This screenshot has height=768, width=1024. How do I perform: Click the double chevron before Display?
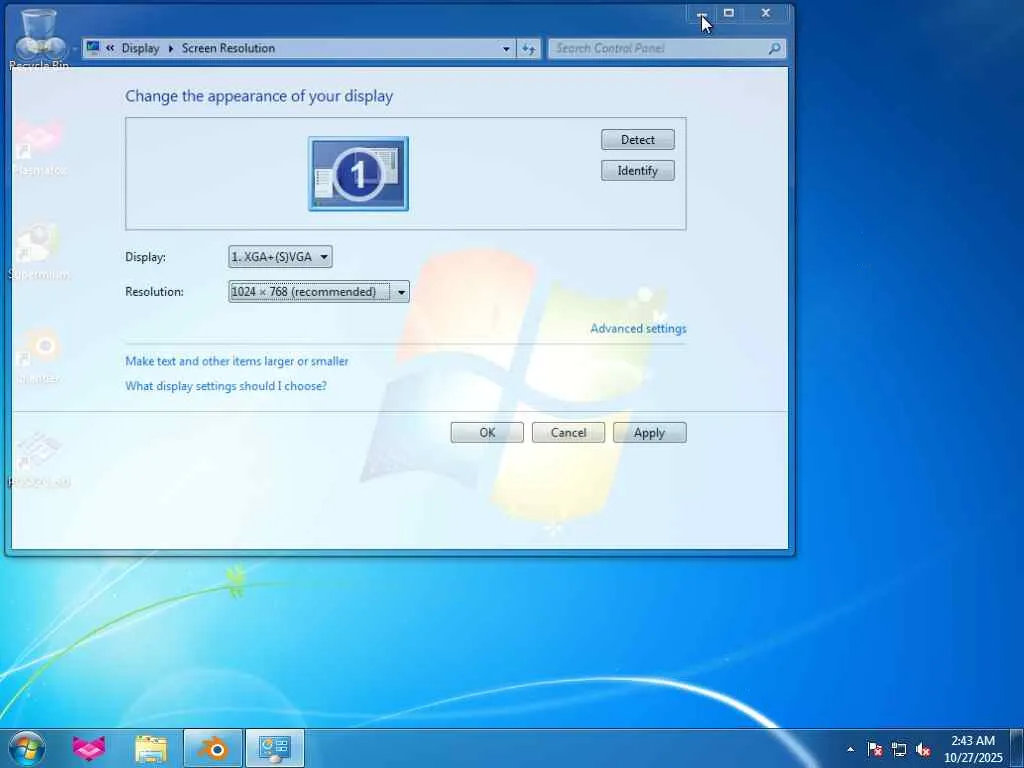tap(110, 48)
